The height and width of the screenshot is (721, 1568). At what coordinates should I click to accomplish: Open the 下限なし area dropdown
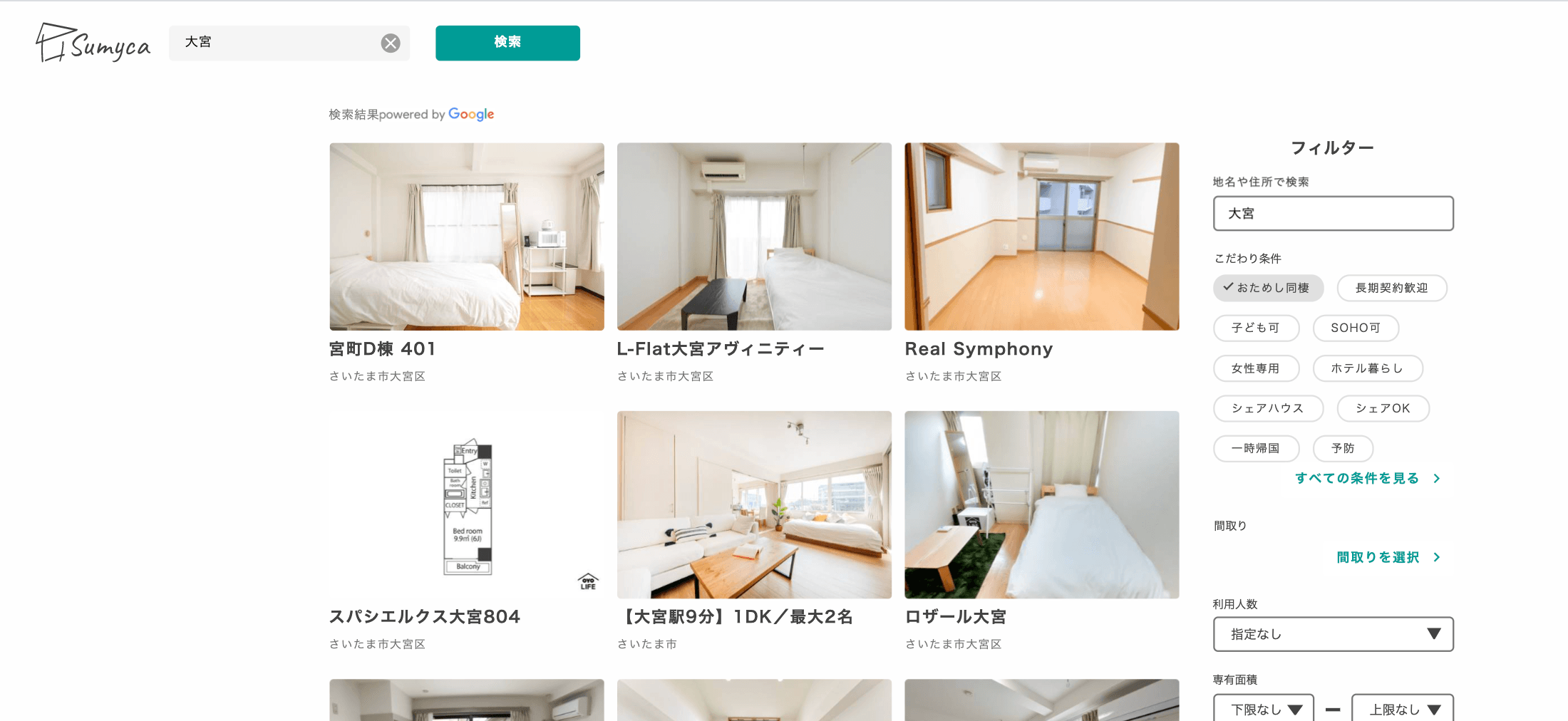[x=1263, y=710]
